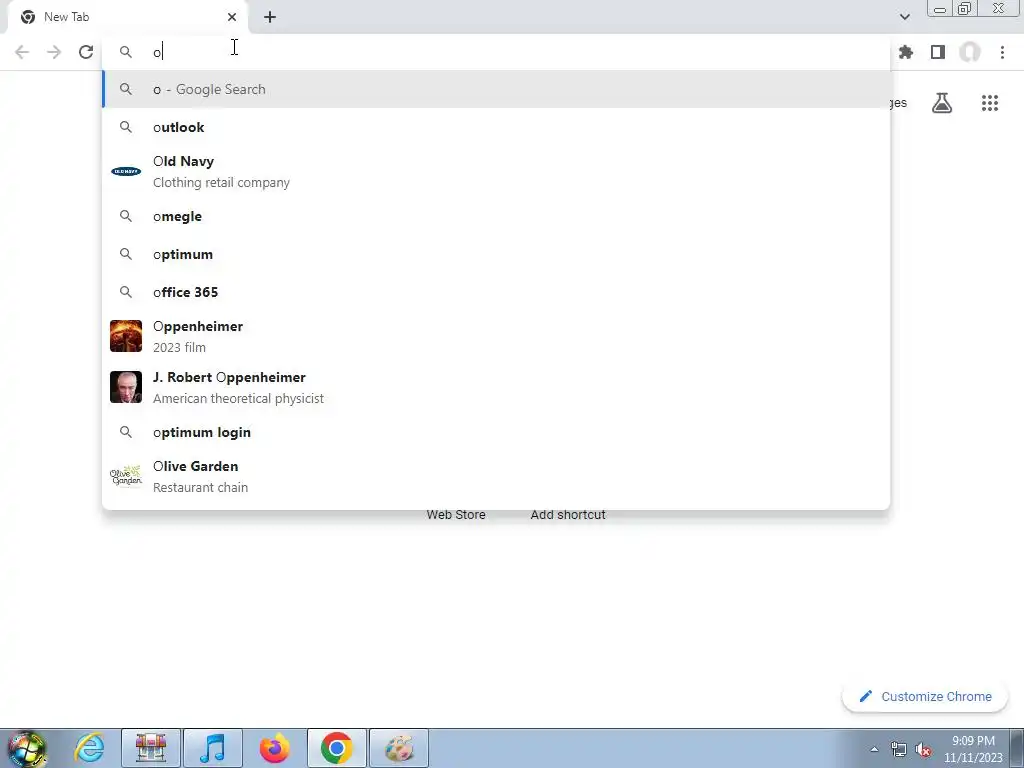Toggle the side panel icon
The image size is (1024, 768).
[938, 52]
